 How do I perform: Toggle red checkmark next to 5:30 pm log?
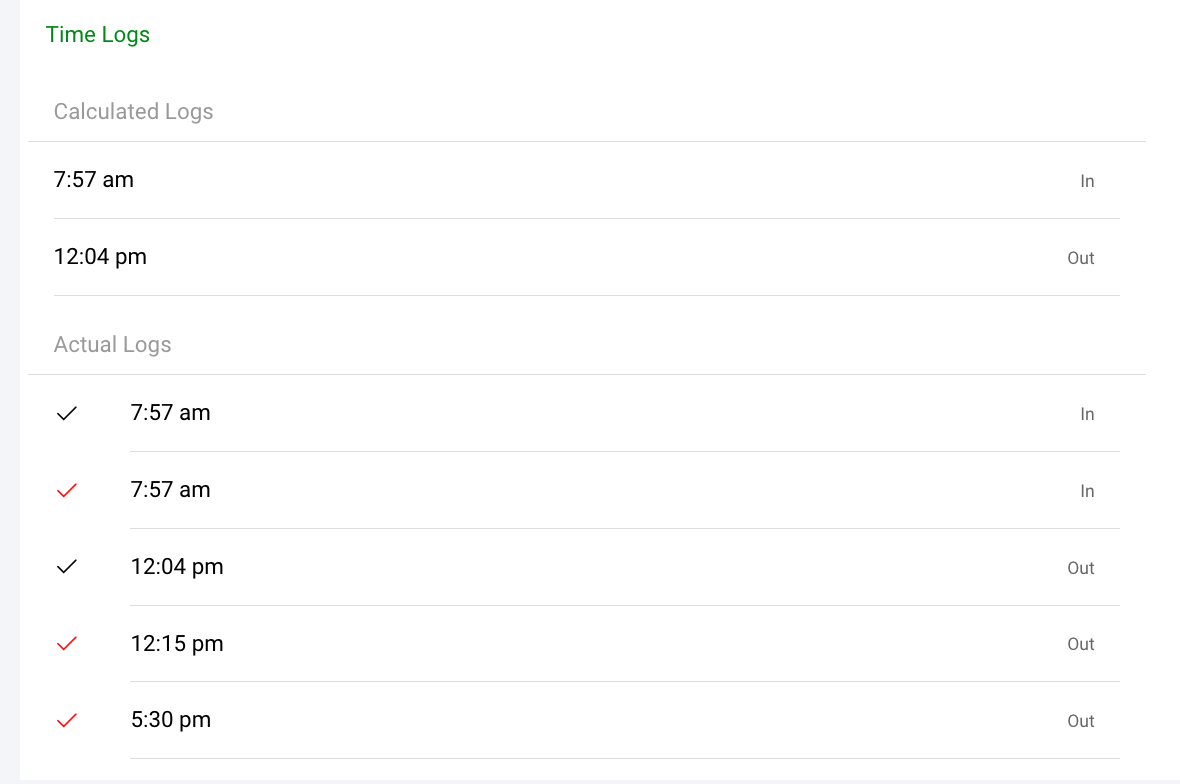point(67,720)
